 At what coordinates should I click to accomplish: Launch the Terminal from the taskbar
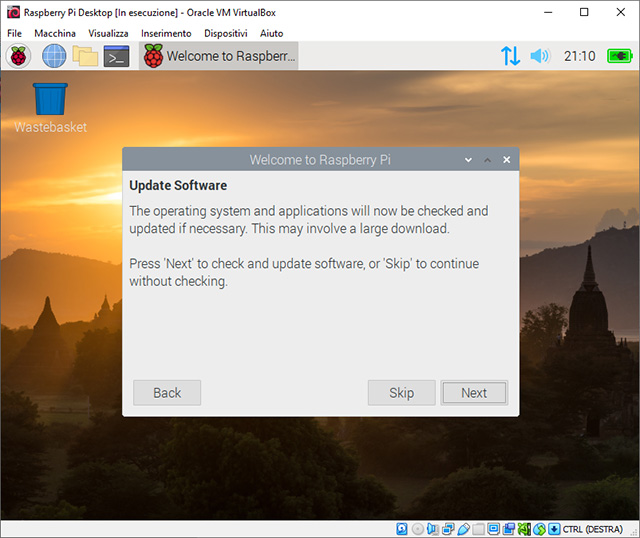point(117,56)
